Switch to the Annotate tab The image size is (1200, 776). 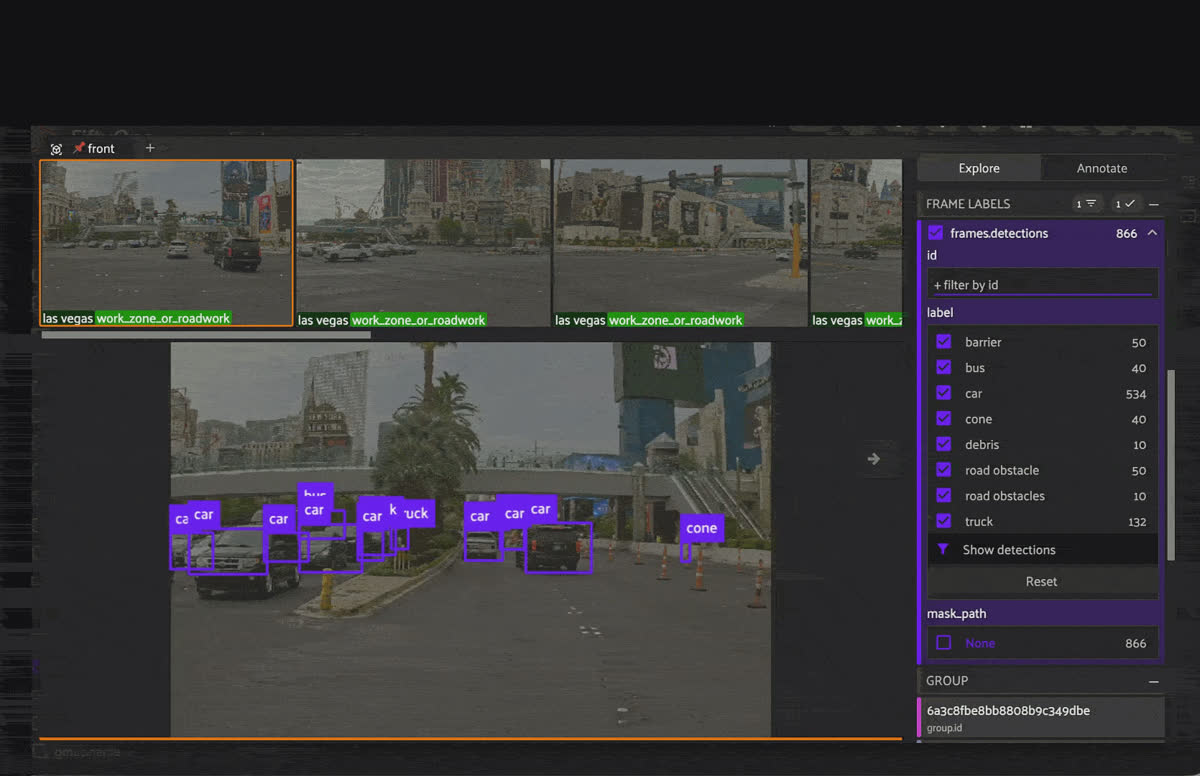pyautogui.click(x=1102, y=168)
